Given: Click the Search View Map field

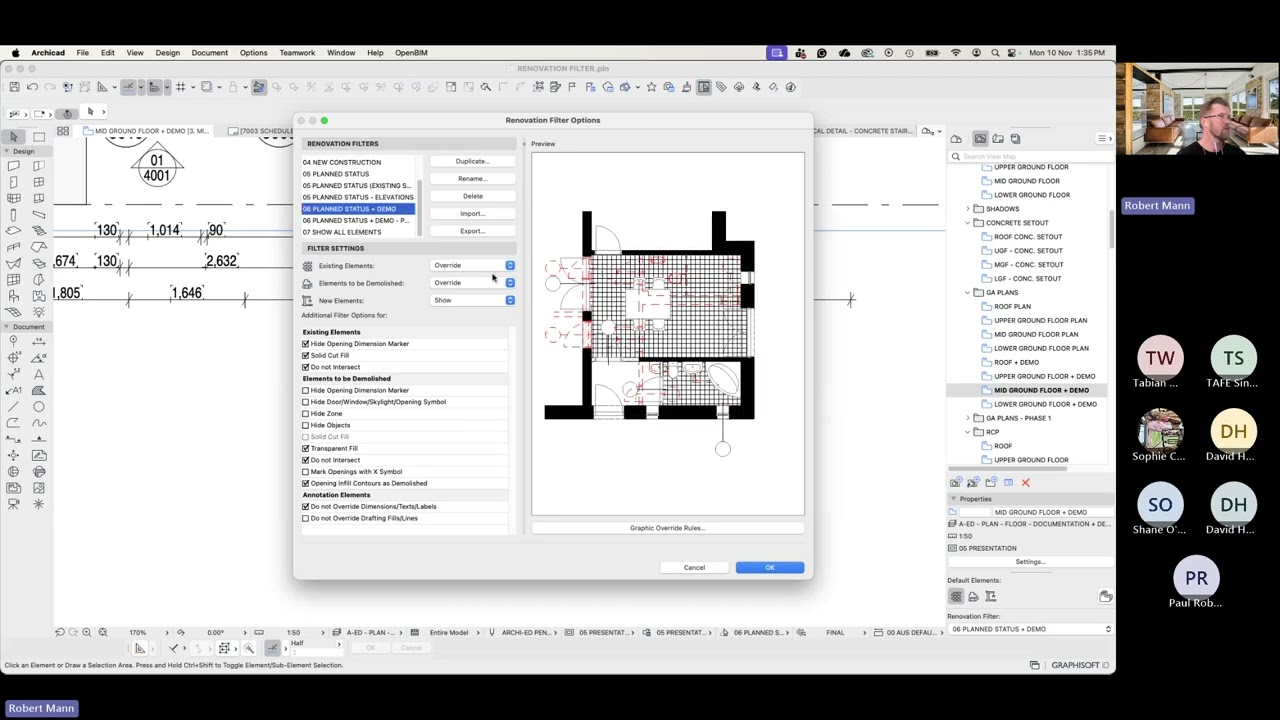Looking at the screenshot, I should pyautogui.click(x=1030, y=156).
